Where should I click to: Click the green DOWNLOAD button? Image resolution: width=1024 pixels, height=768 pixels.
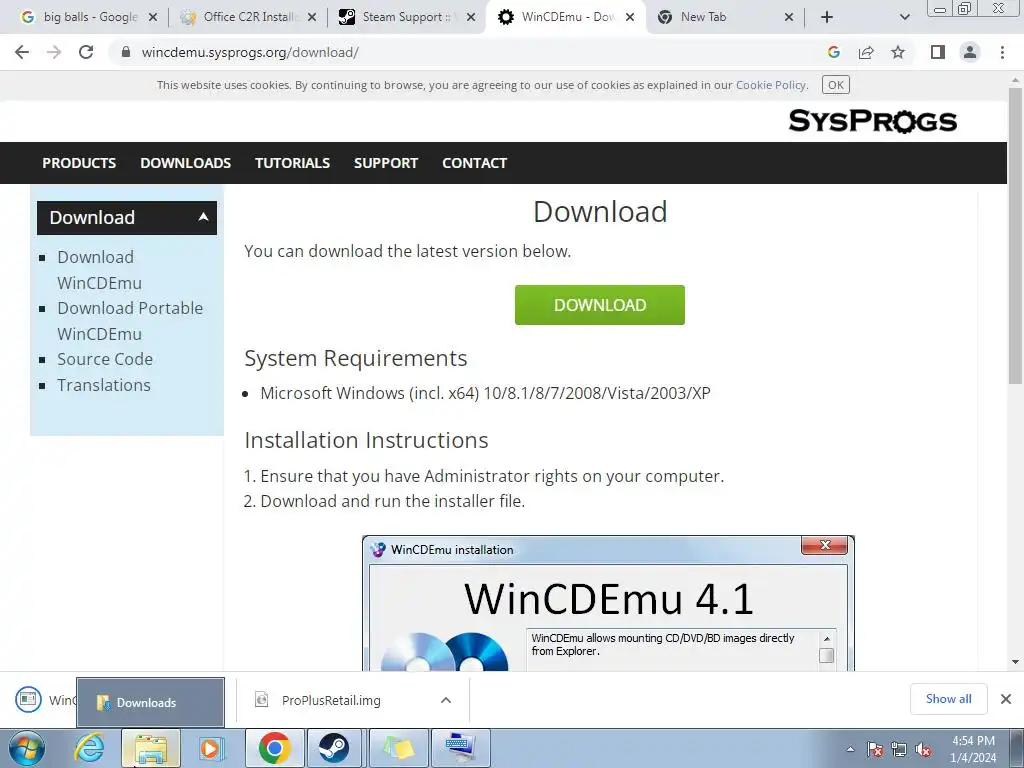pyautogui.click(x=600, y=305)
